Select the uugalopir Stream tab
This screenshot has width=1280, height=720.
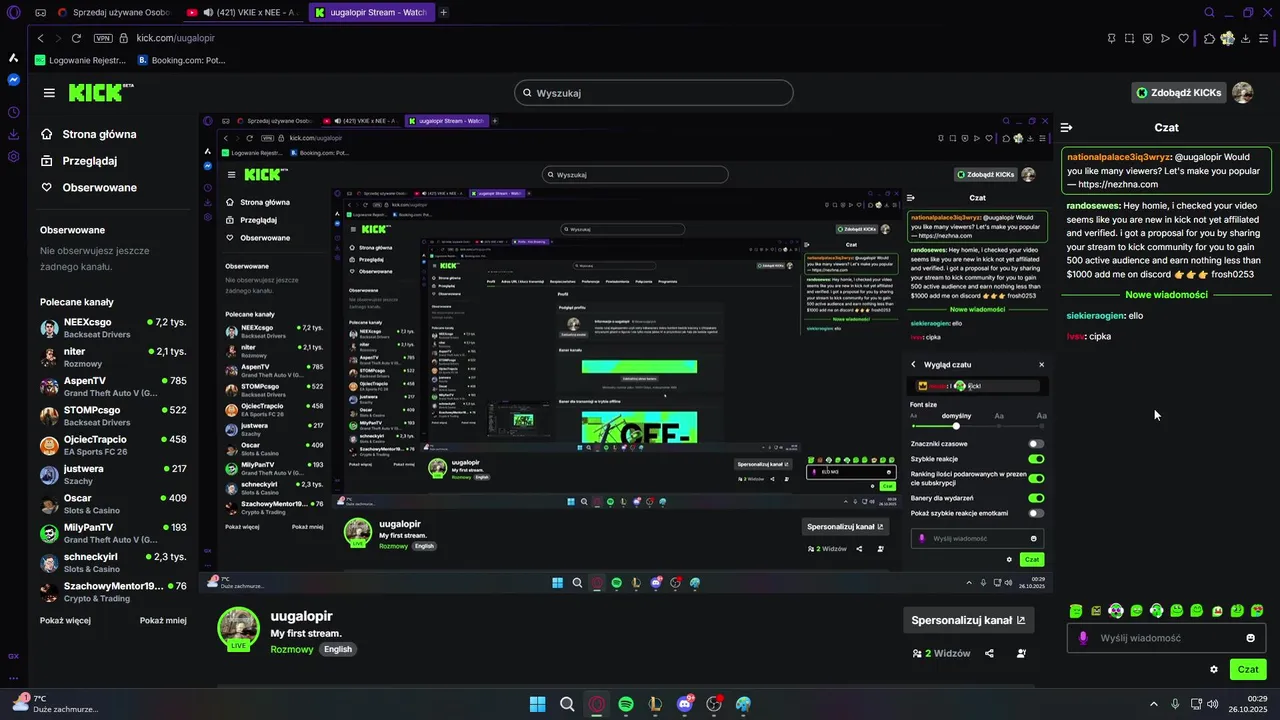(x=372, y=13)
